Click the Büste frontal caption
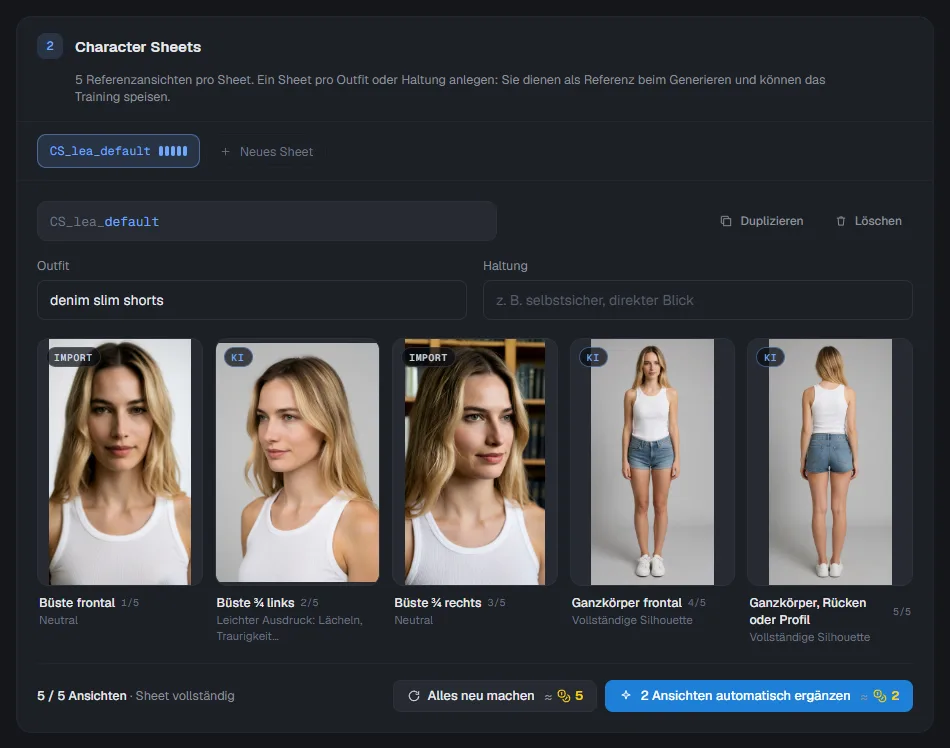The image size is (950, 748). pyautogui.click(x=77, y=603)
